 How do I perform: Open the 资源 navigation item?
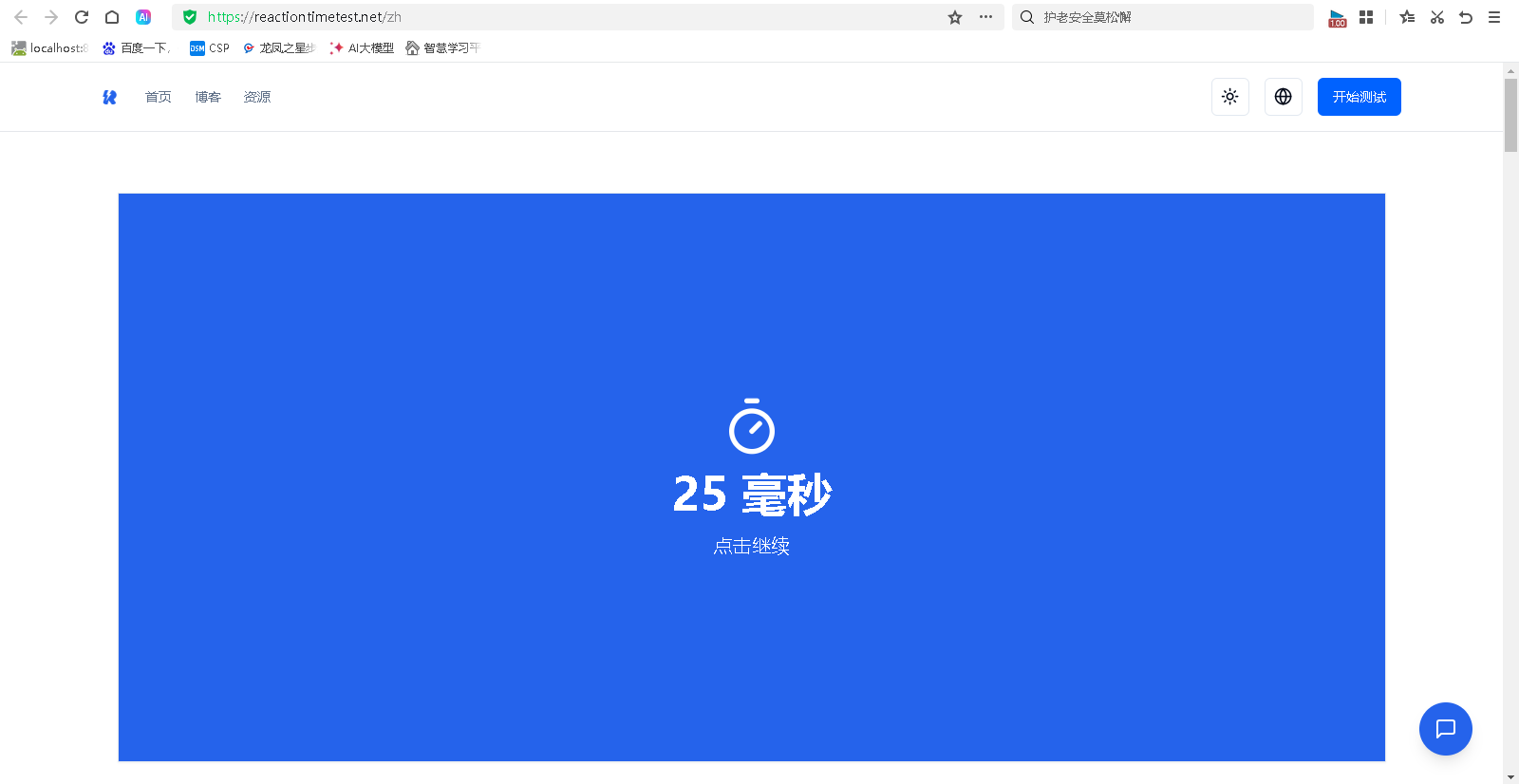coord(257,97)
